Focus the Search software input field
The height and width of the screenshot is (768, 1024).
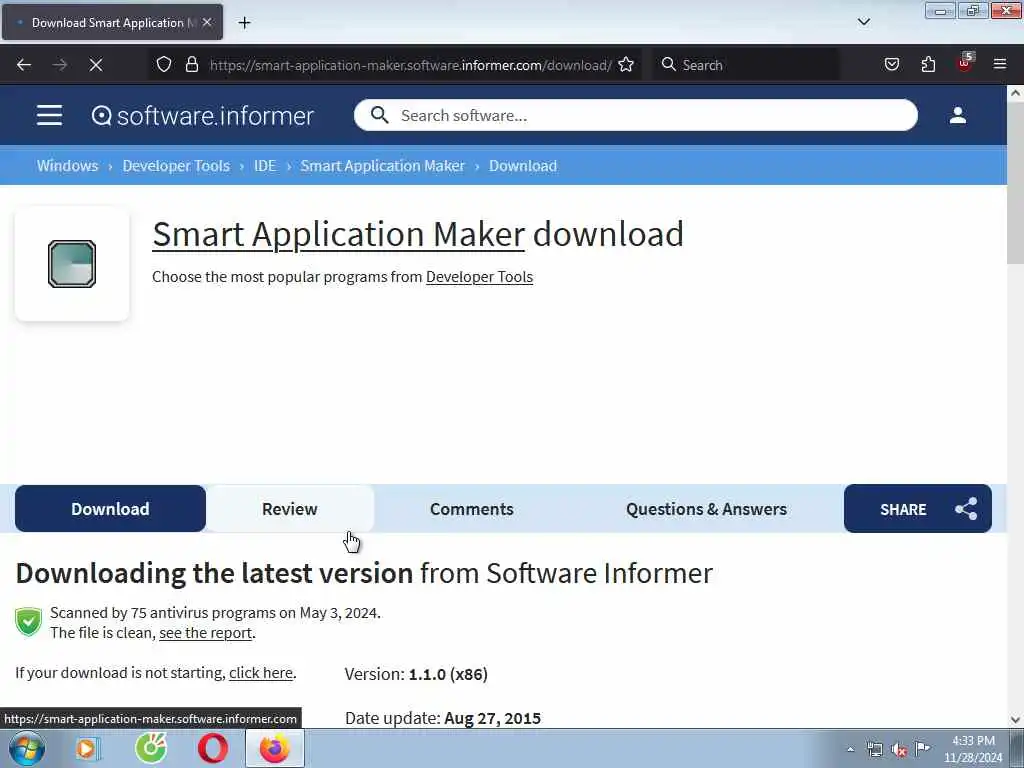[635, 116]
